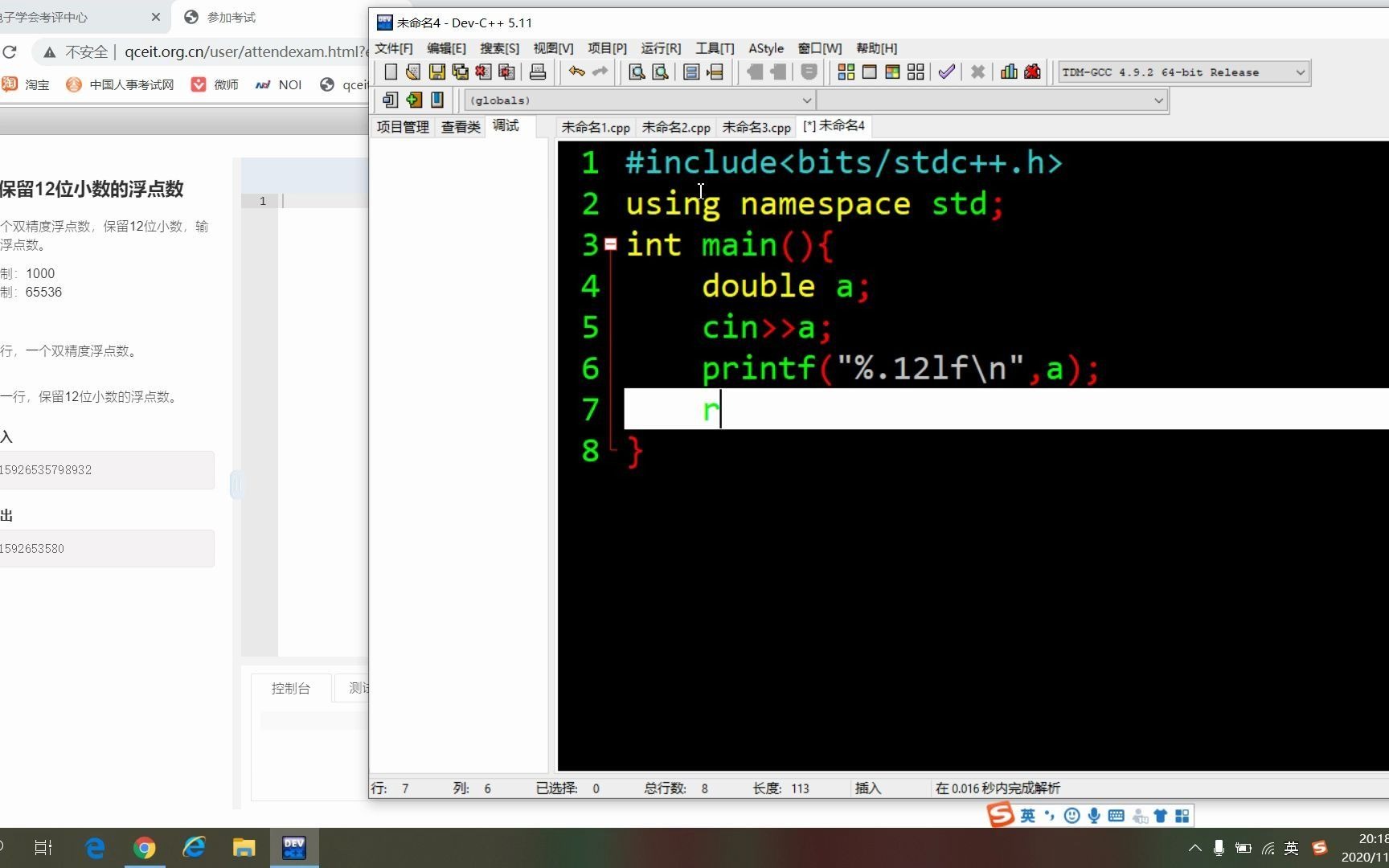The image size is (1389, 868).
Task: Click the Go to line icon
Action: 715,72
